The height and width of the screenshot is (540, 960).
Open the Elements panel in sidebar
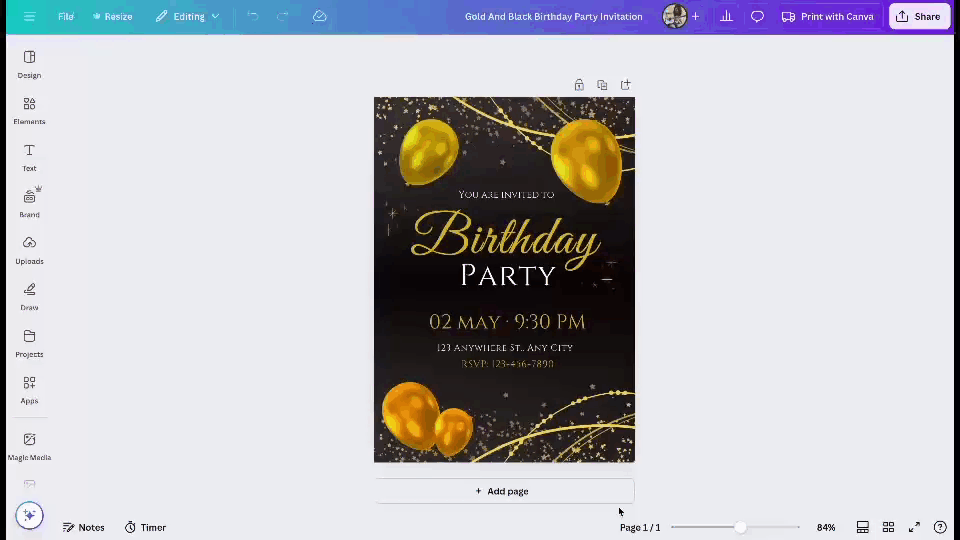click(29, 110)
